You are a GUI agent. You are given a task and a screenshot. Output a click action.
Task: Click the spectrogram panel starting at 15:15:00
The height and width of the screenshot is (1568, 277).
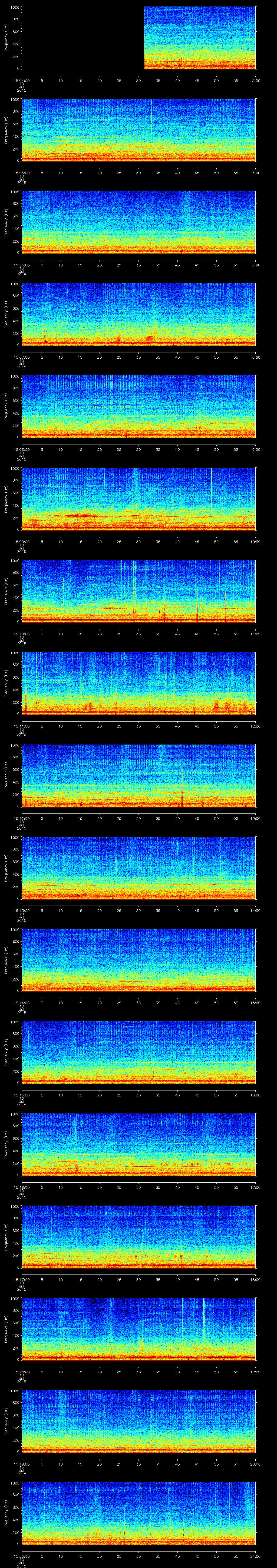[139, 1052]
